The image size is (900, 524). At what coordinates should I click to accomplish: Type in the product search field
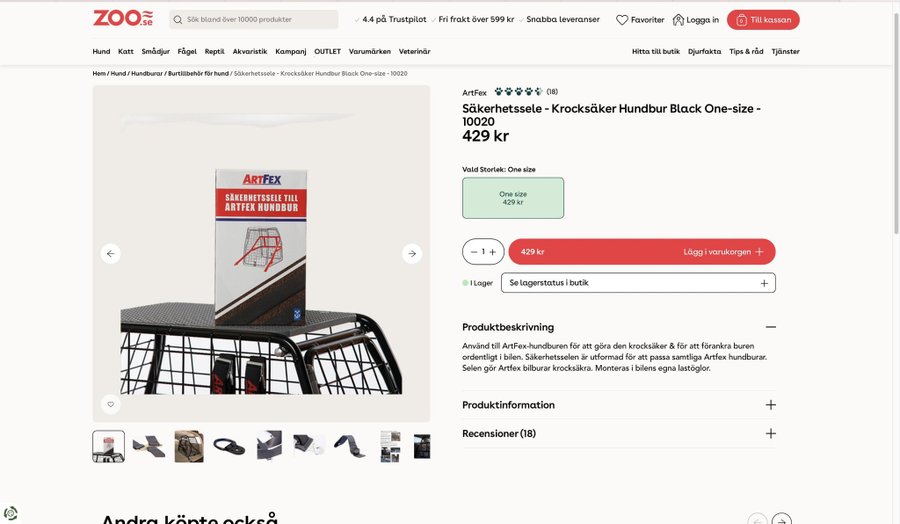point(260,20)
